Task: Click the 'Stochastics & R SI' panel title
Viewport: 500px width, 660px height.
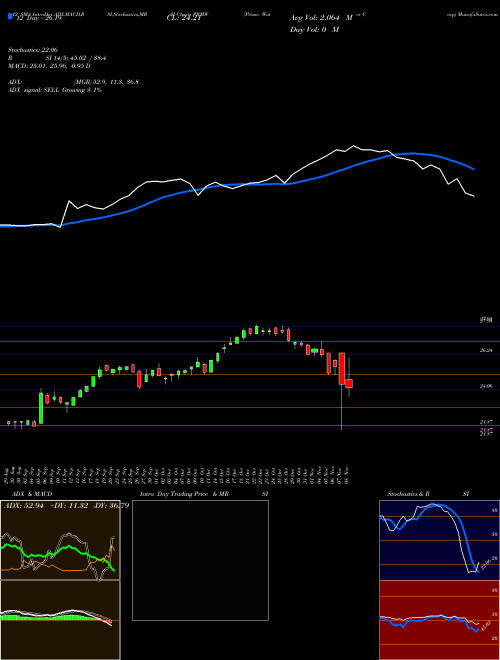Action: pos(428,494)
